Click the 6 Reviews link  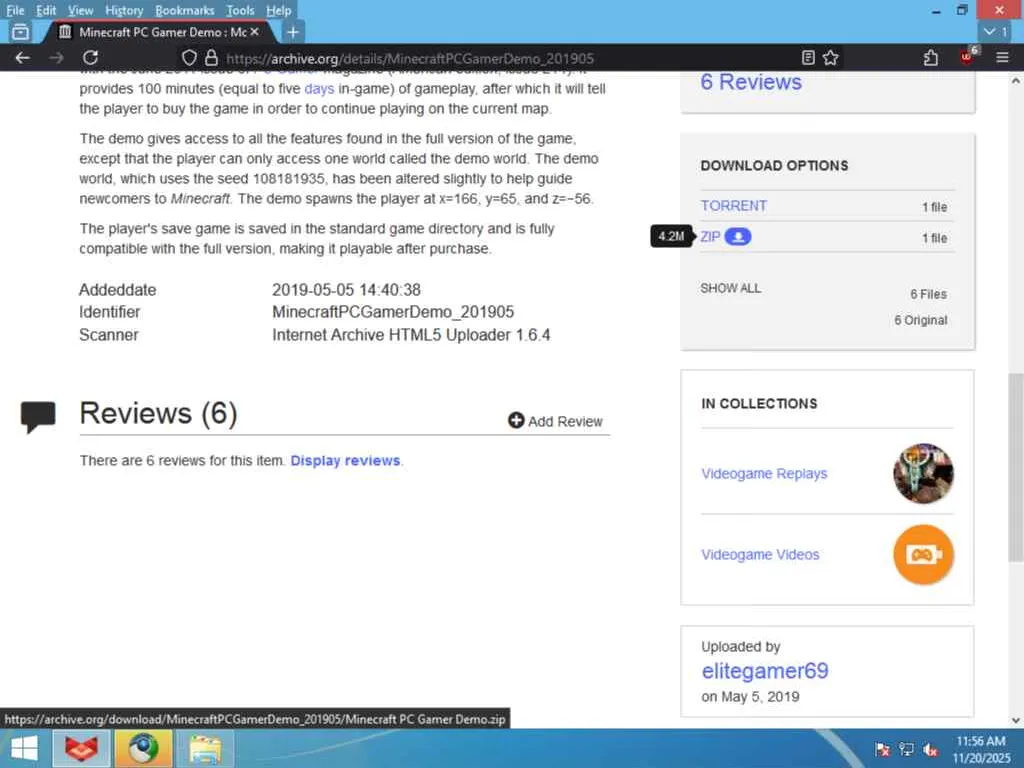click(x=751, y=82)
